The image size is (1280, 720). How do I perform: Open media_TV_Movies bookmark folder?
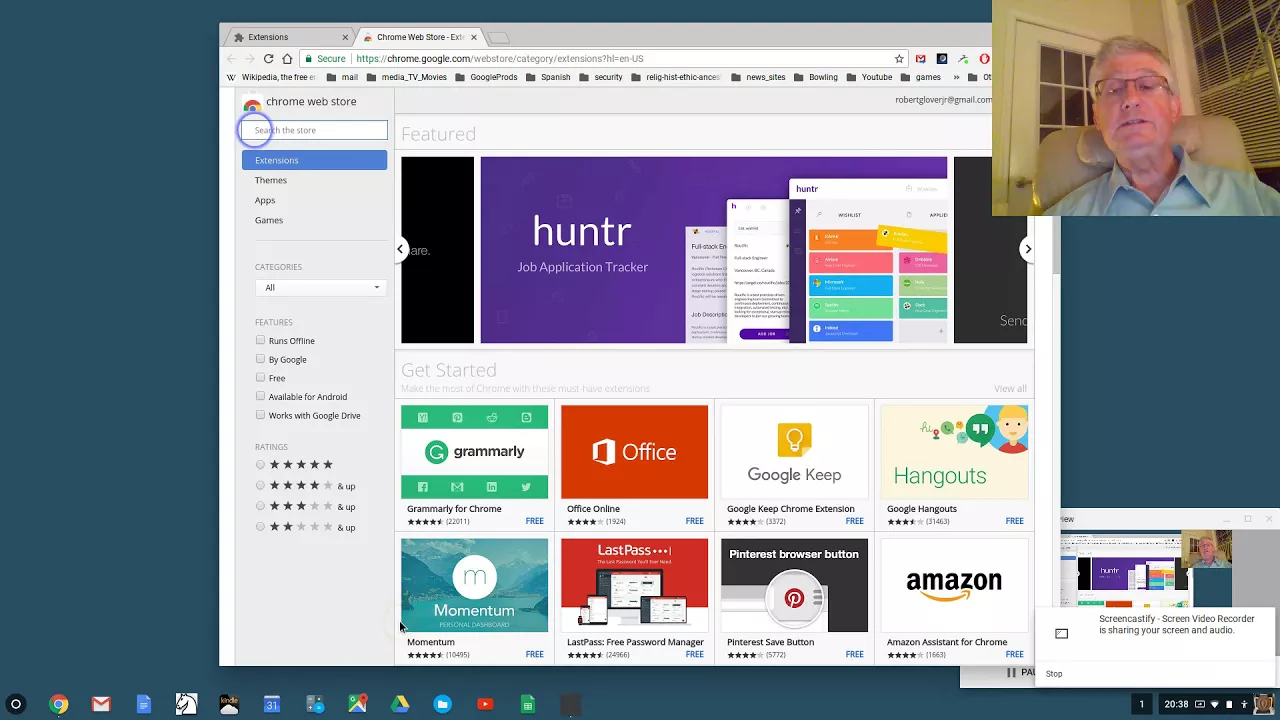[405, 77]
